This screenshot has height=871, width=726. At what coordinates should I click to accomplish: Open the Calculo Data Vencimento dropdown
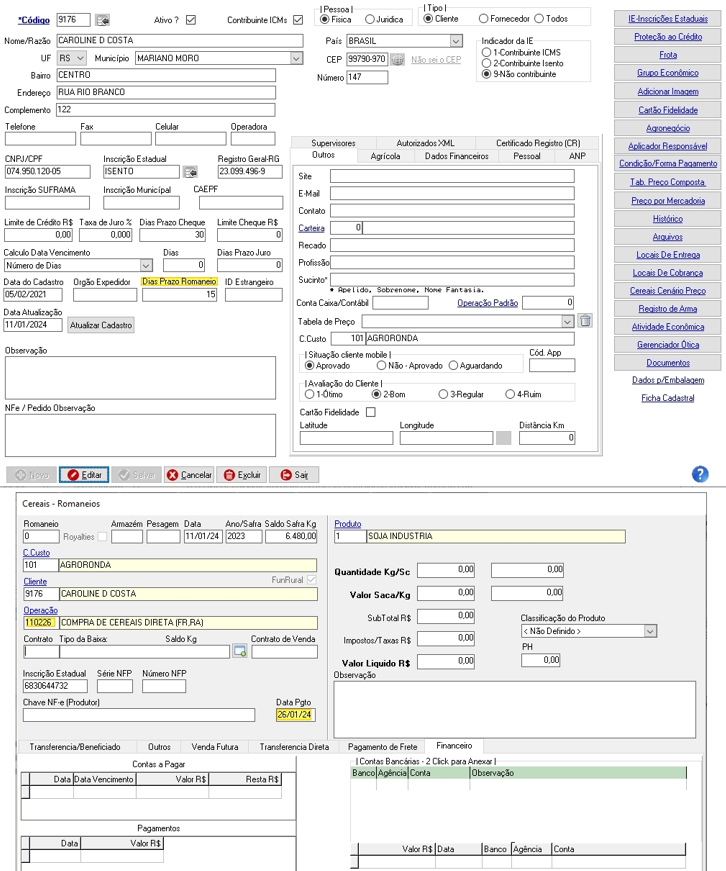pyautogui.click(x=146, y=266)
